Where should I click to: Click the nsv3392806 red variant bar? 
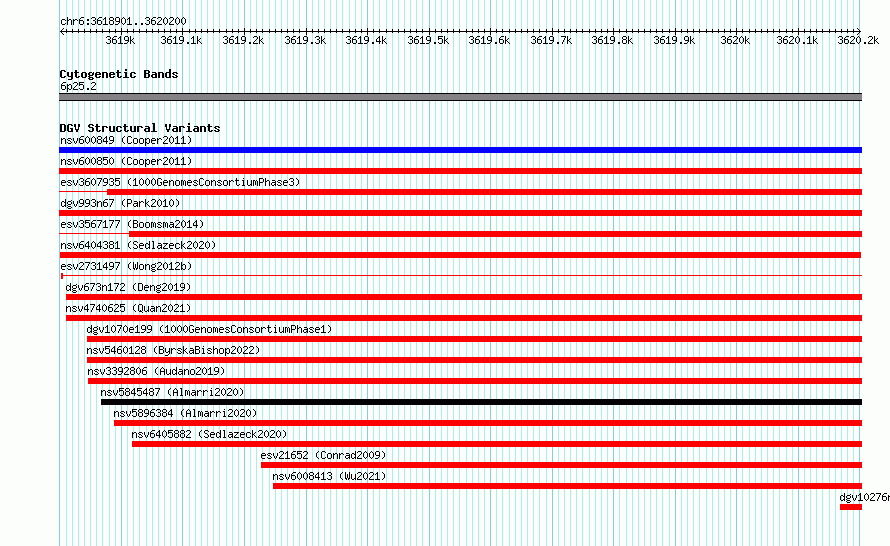475,381
